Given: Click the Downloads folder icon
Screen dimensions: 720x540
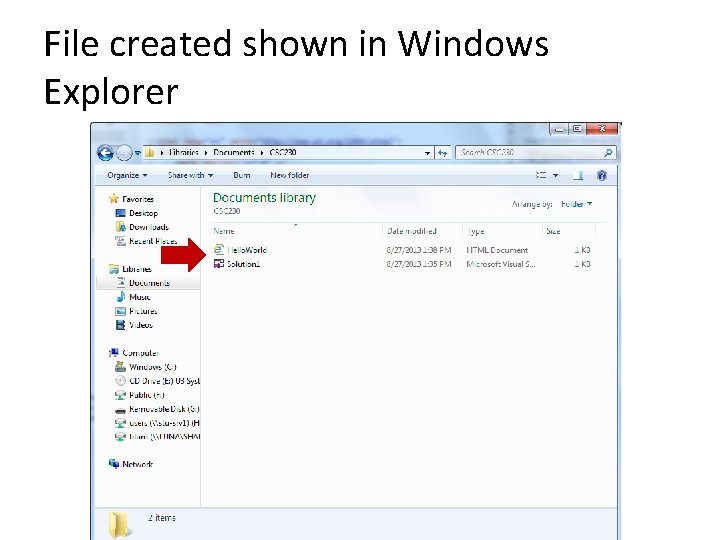Looking at the screenshot, I should point(120,226).
